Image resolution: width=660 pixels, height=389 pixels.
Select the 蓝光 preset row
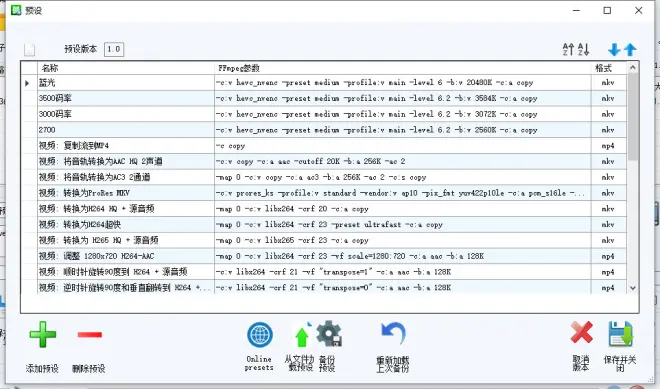point(126,83)
